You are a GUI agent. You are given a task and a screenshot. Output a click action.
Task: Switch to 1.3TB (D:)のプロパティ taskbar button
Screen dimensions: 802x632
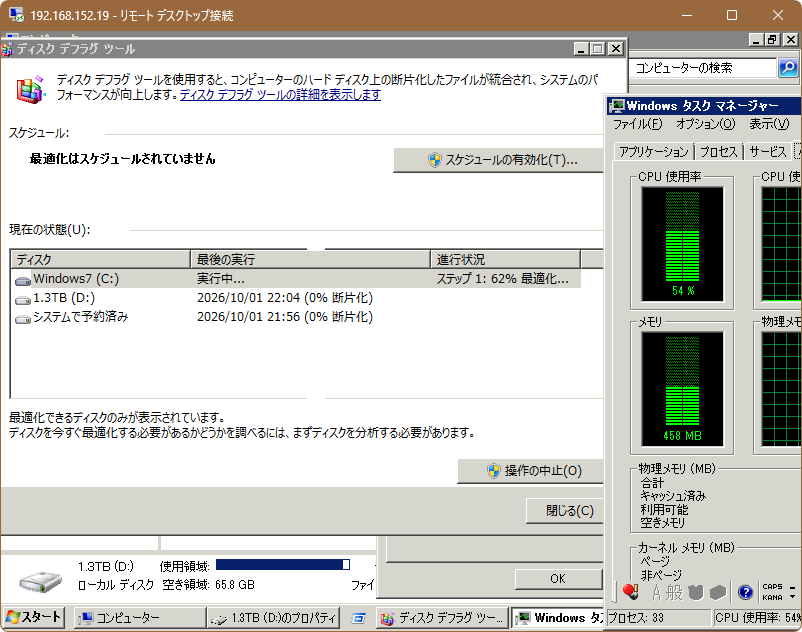(274, 618)
